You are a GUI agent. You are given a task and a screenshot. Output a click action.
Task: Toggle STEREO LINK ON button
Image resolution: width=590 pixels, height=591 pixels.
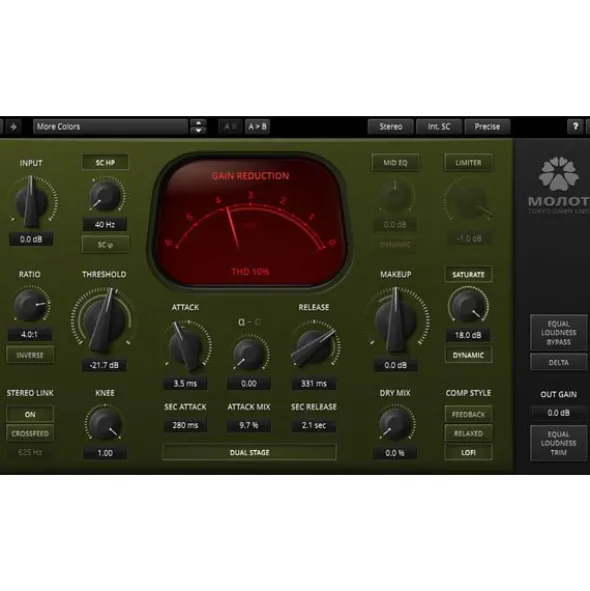[30, 414]
